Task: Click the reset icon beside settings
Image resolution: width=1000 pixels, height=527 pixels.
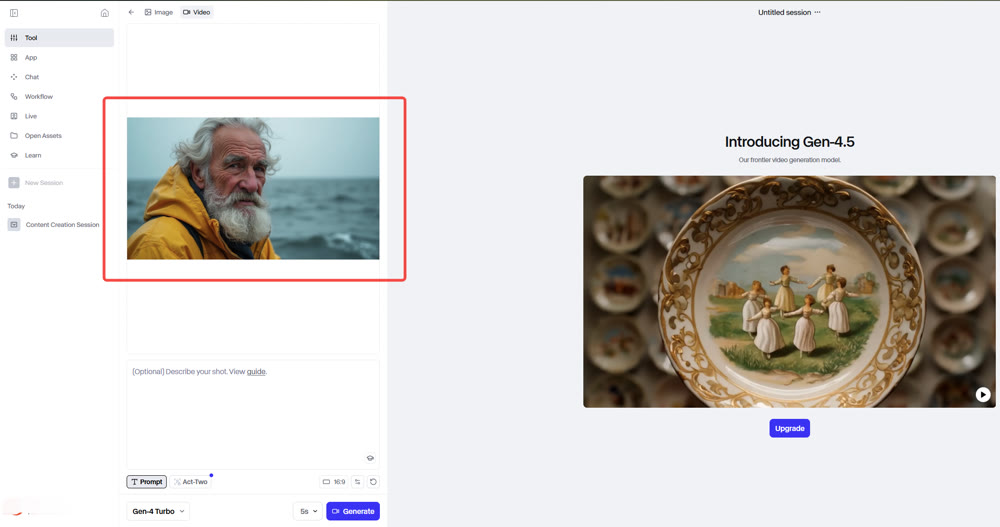Action: pyautogui.click(x=374, y=482)
